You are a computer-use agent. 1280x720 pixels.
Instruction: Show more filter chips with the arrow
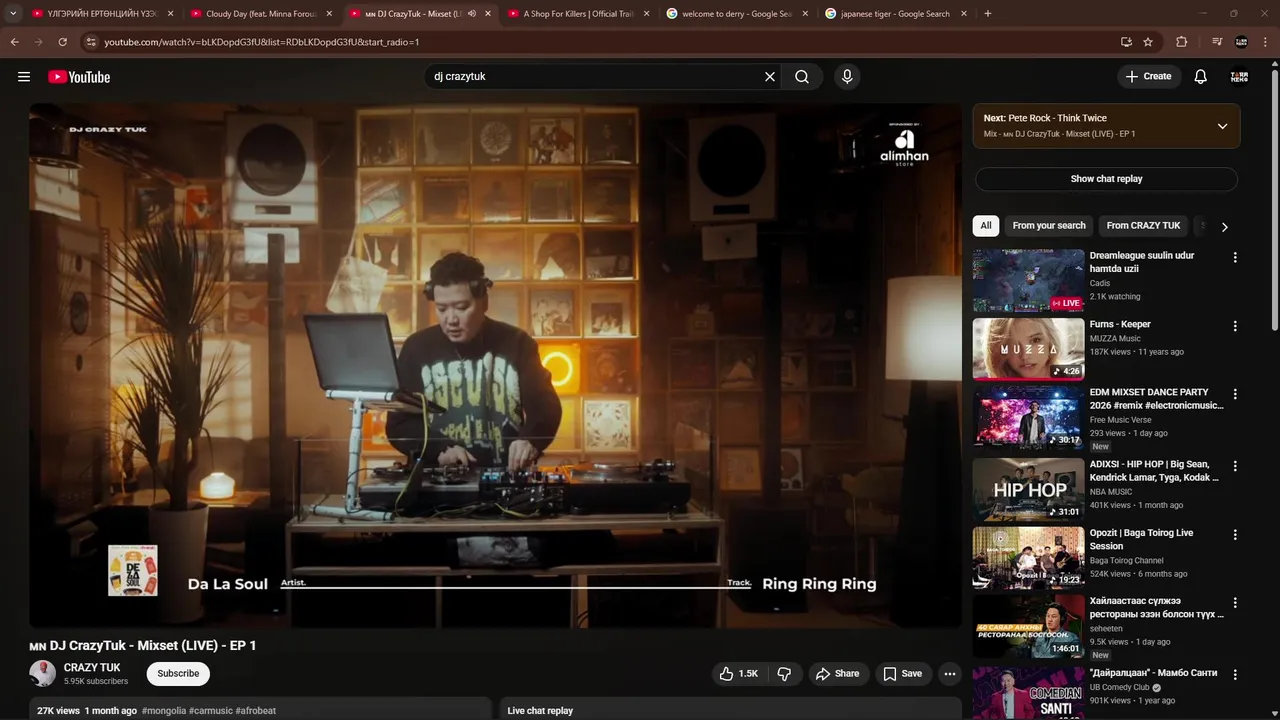click(x=1224, y=226)
